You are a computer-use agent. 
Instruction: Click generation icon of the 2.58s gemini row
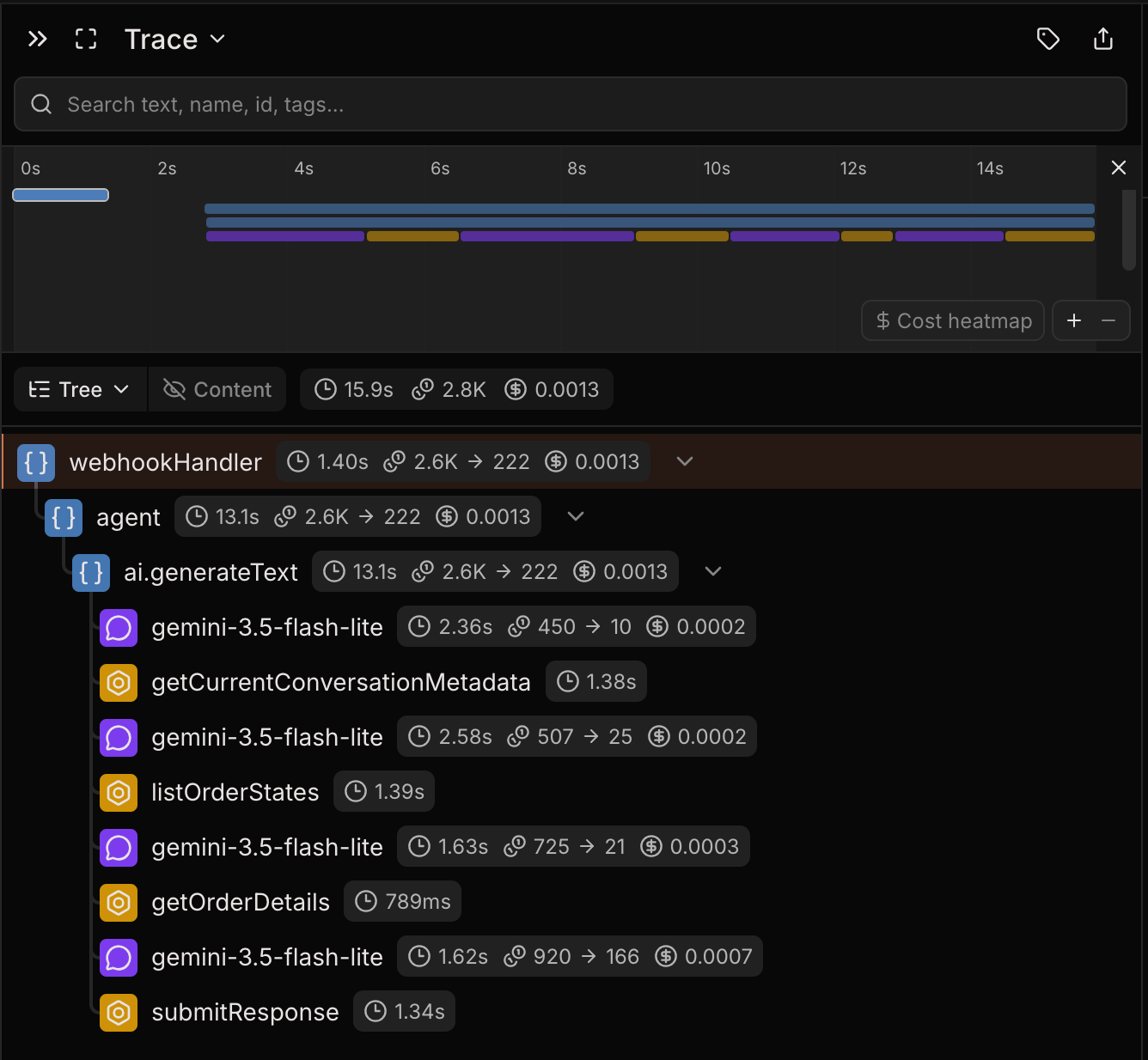click(x=119, y=737)
